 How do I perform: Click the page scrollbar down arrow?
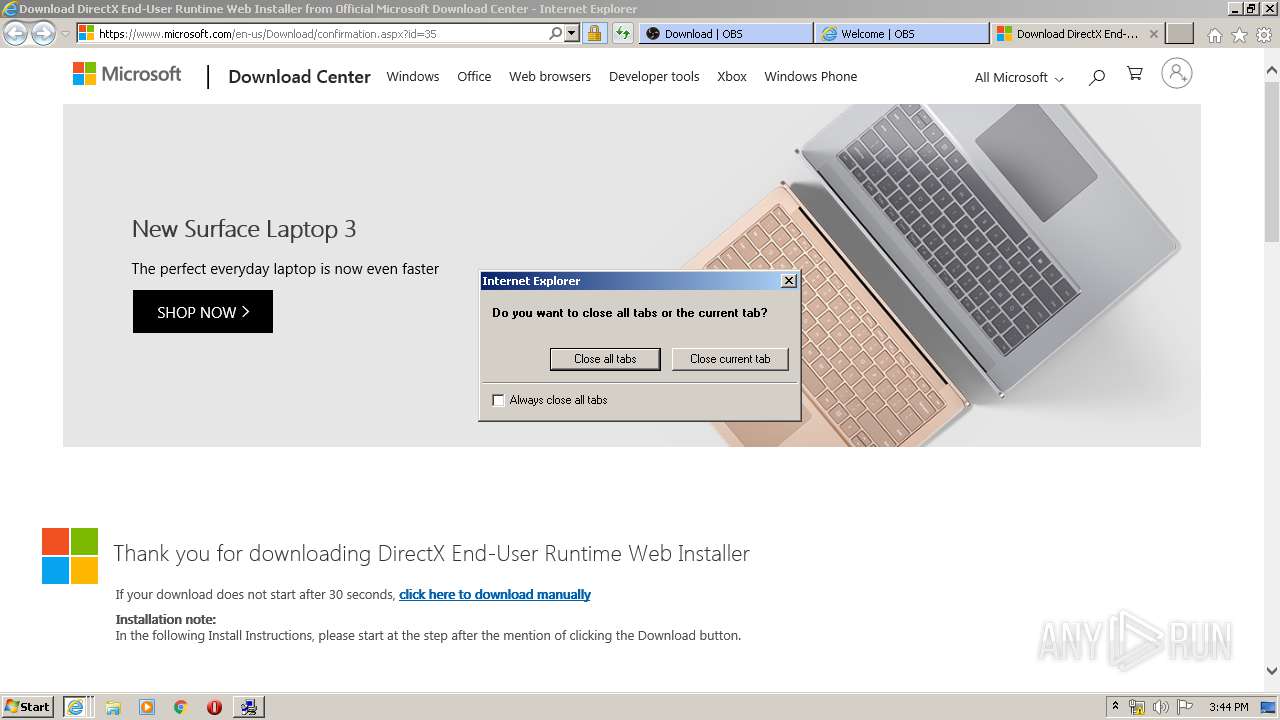pos(1272,671)
